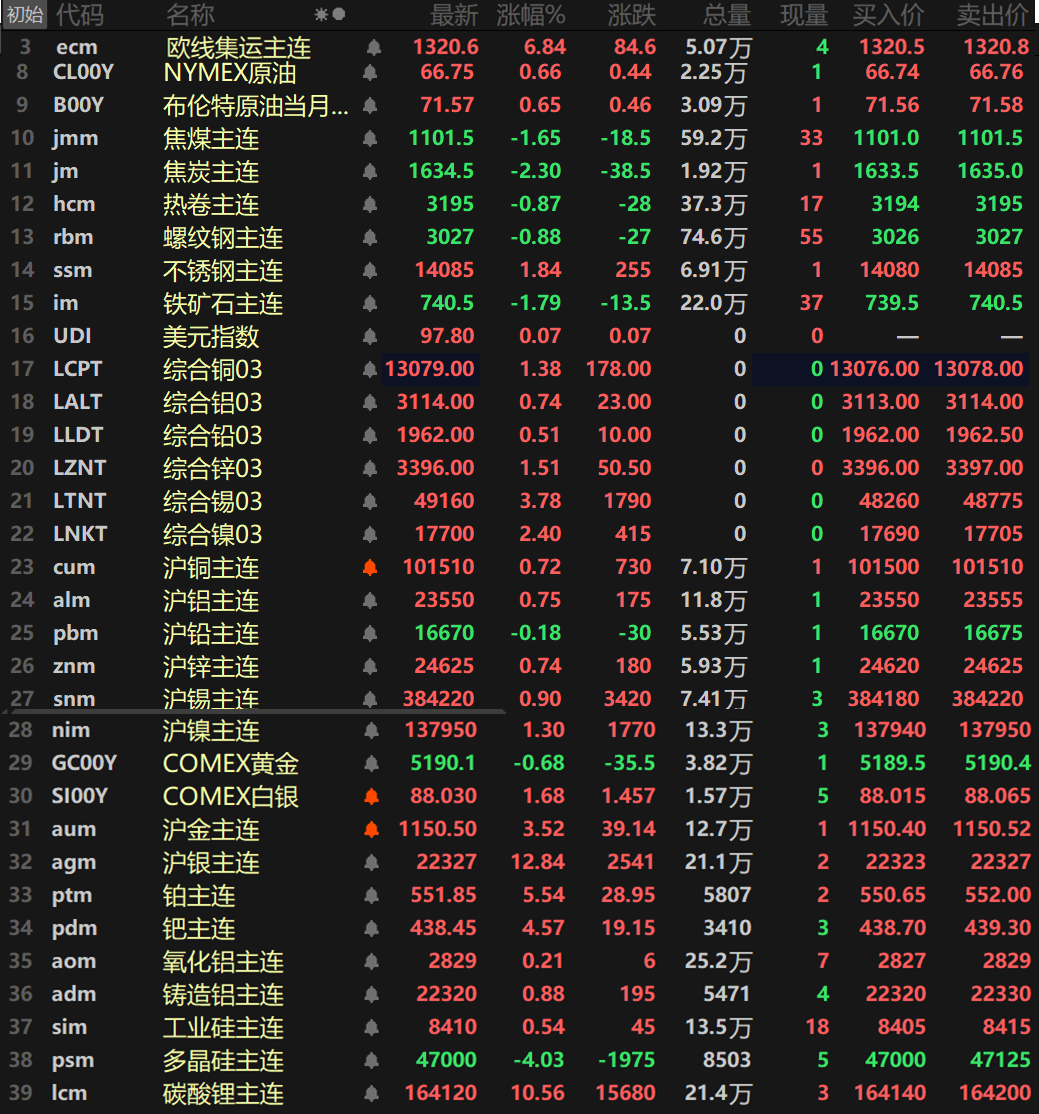Click the alert bell for 焦煤主连
Screen dimensions: 1039x1114
[x=370, y=139]
